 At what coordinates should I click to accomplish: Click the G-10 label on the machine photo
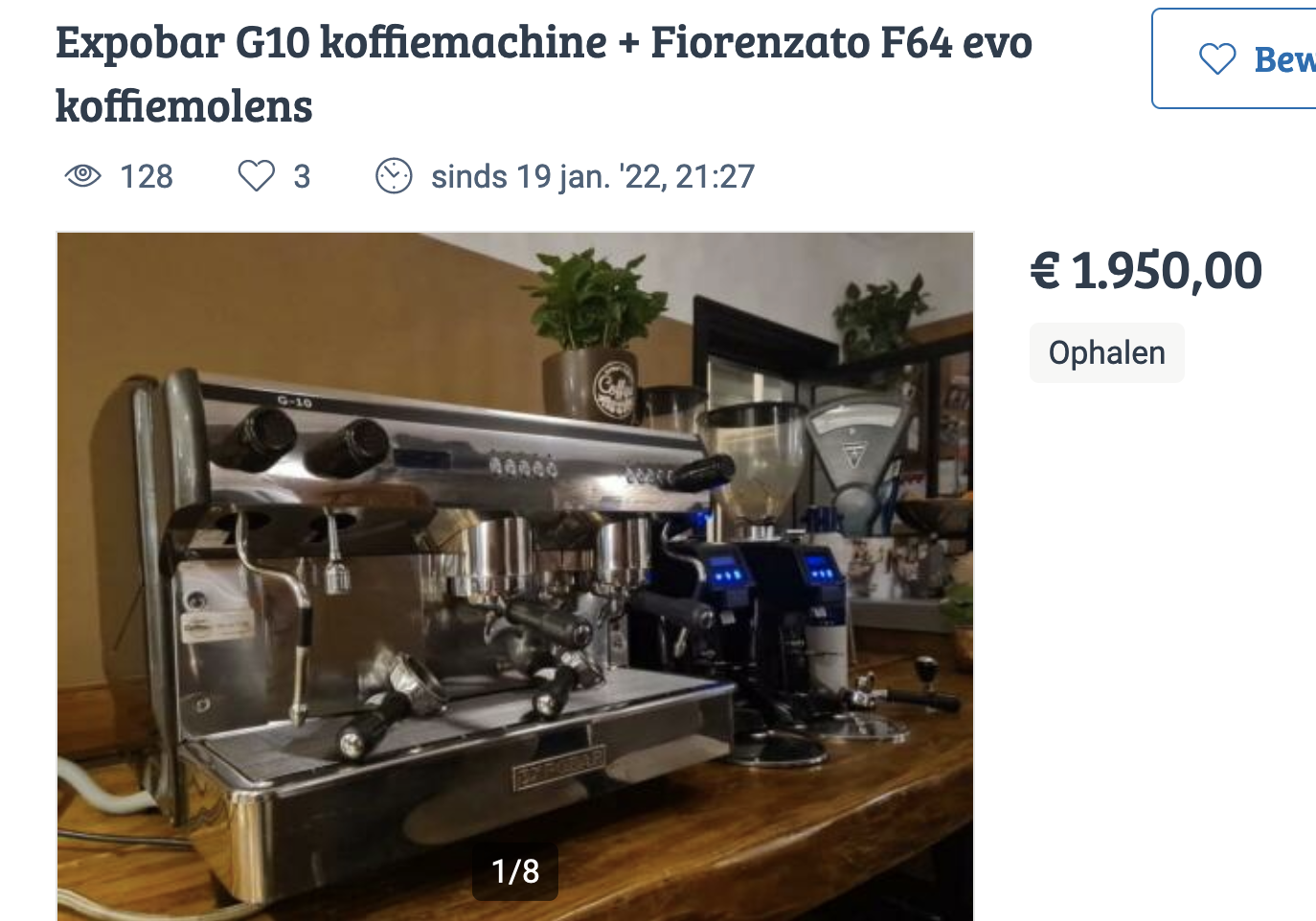(x=295, y=402)
